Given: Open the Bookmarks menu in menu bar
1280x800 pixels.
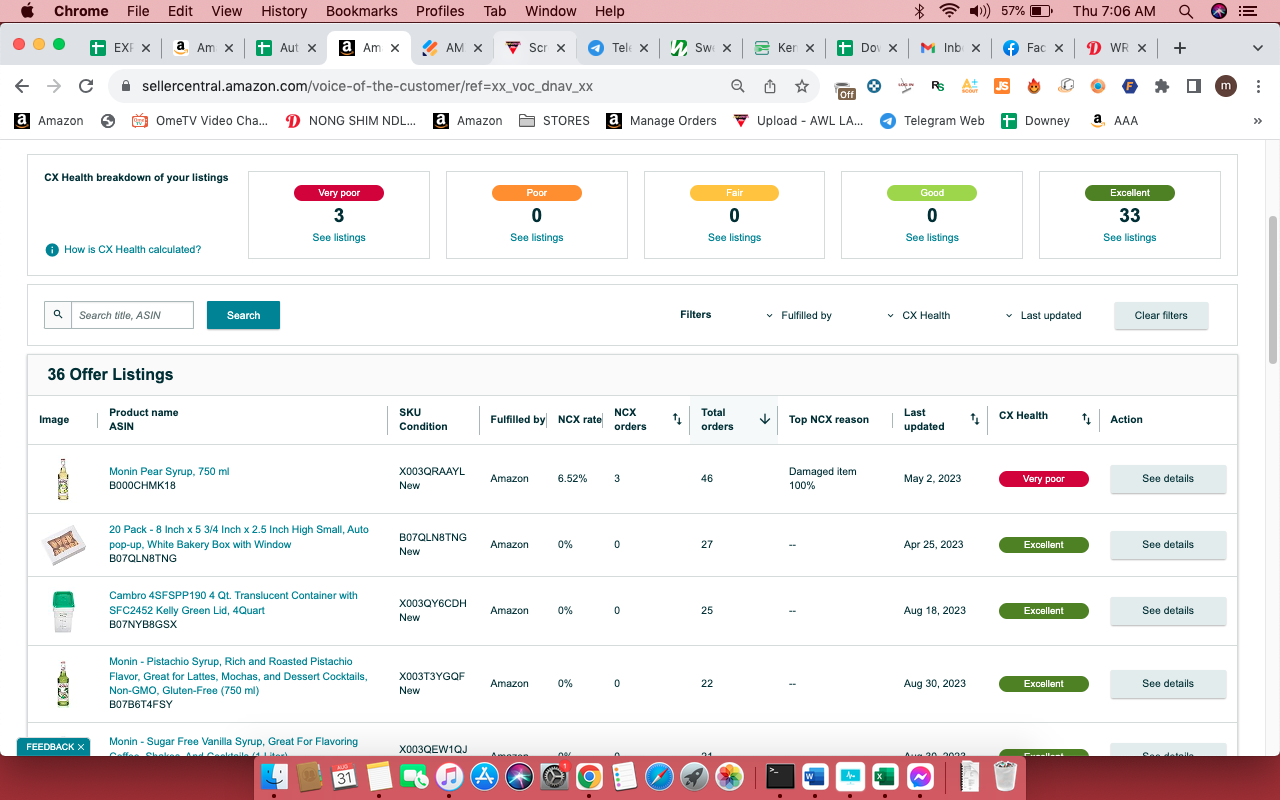Looking at the screenshot, I should [x=362, y=11].
